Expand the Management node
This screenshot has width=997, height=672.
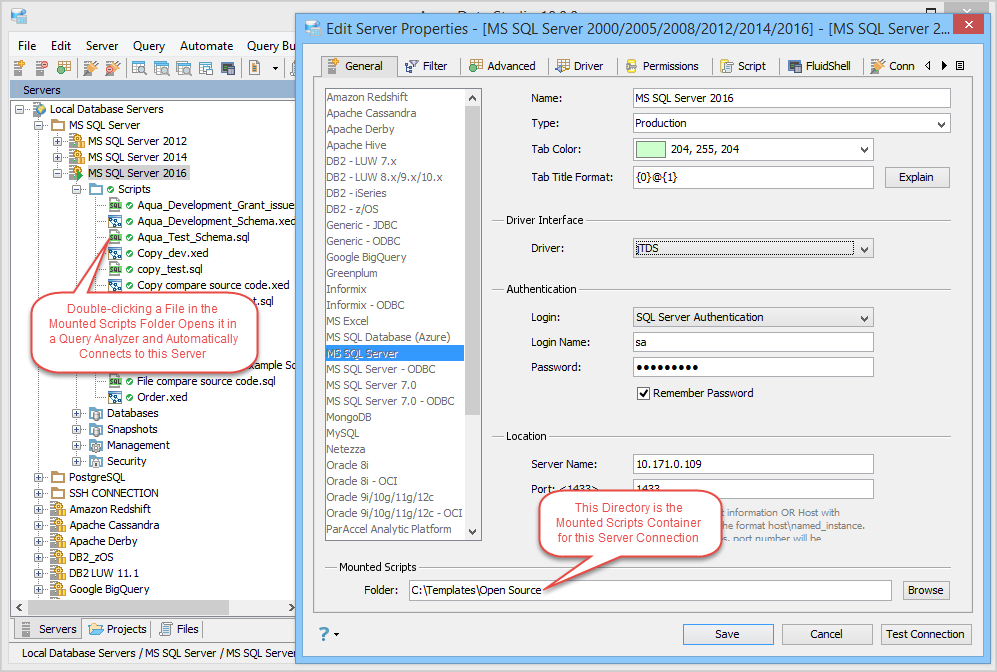[x=76, y=446]
